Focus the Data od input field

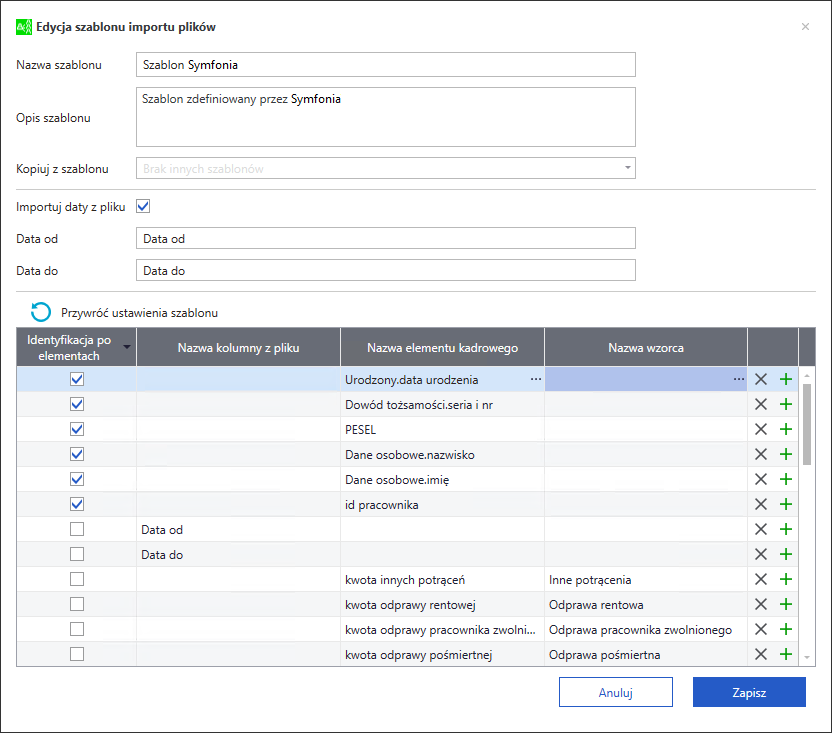(386, 238)
